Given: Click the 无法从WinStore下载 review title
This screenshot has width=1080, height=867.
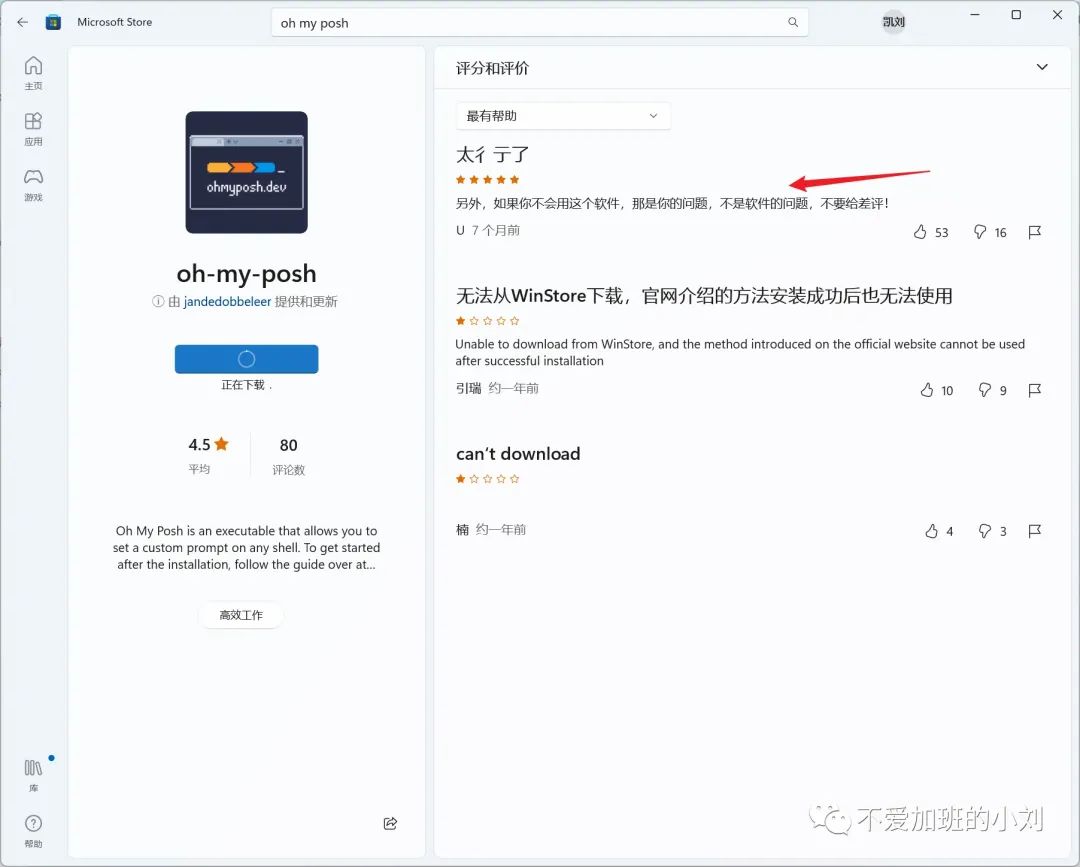Looking at the screenshot, I should 704,296.
